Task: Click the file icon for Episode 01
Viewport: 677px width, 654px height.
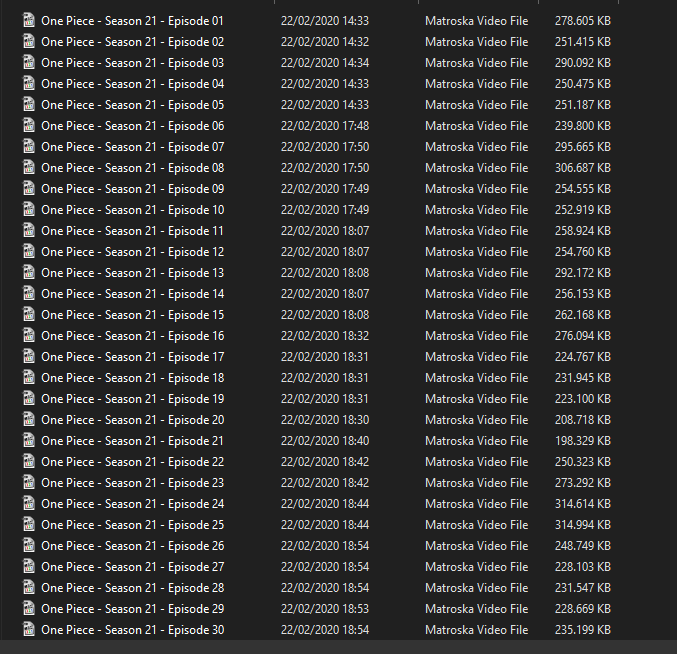Action: (29, 20)
